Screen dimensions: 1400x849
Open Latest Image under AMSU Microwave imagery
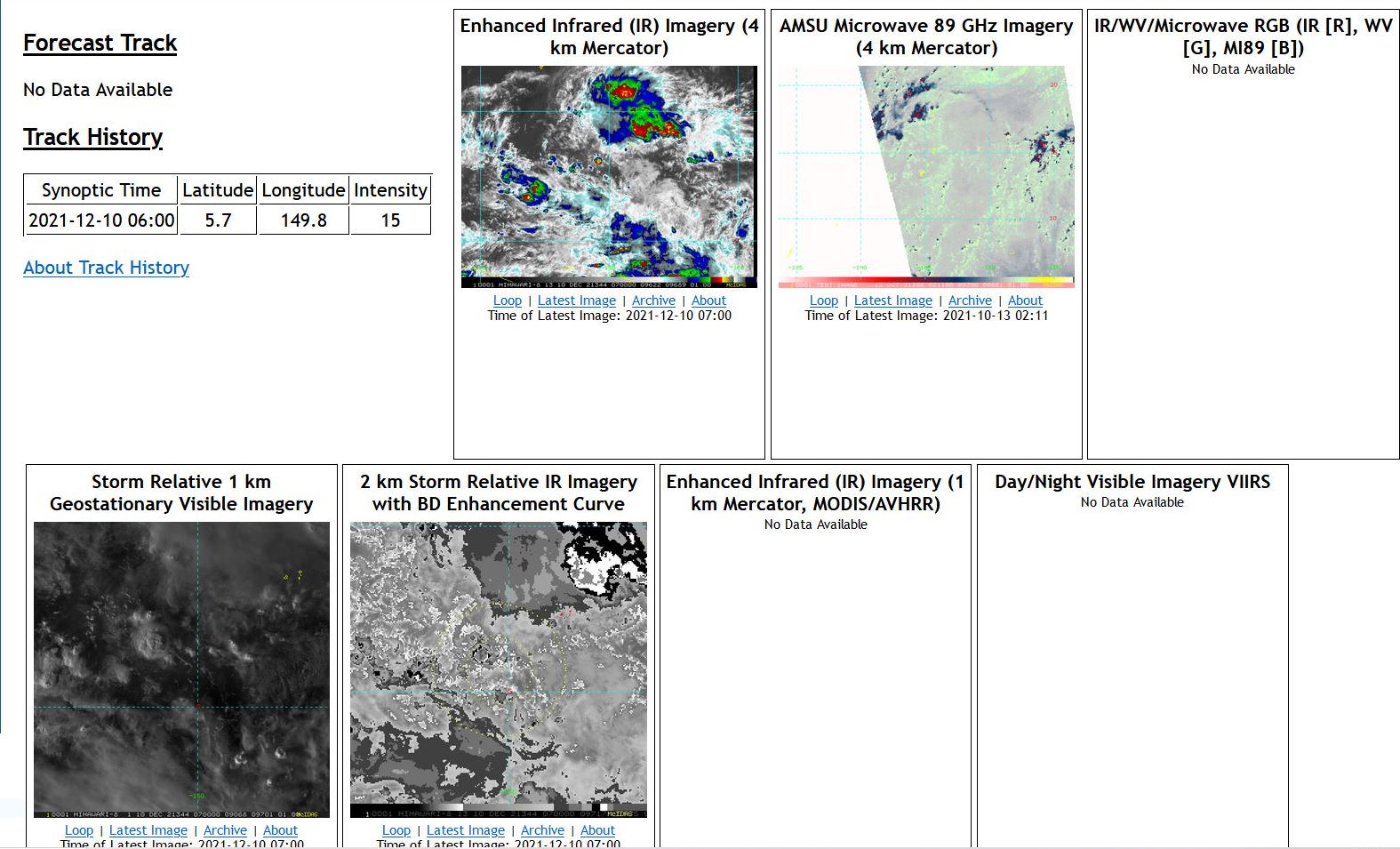pos(892,300)
